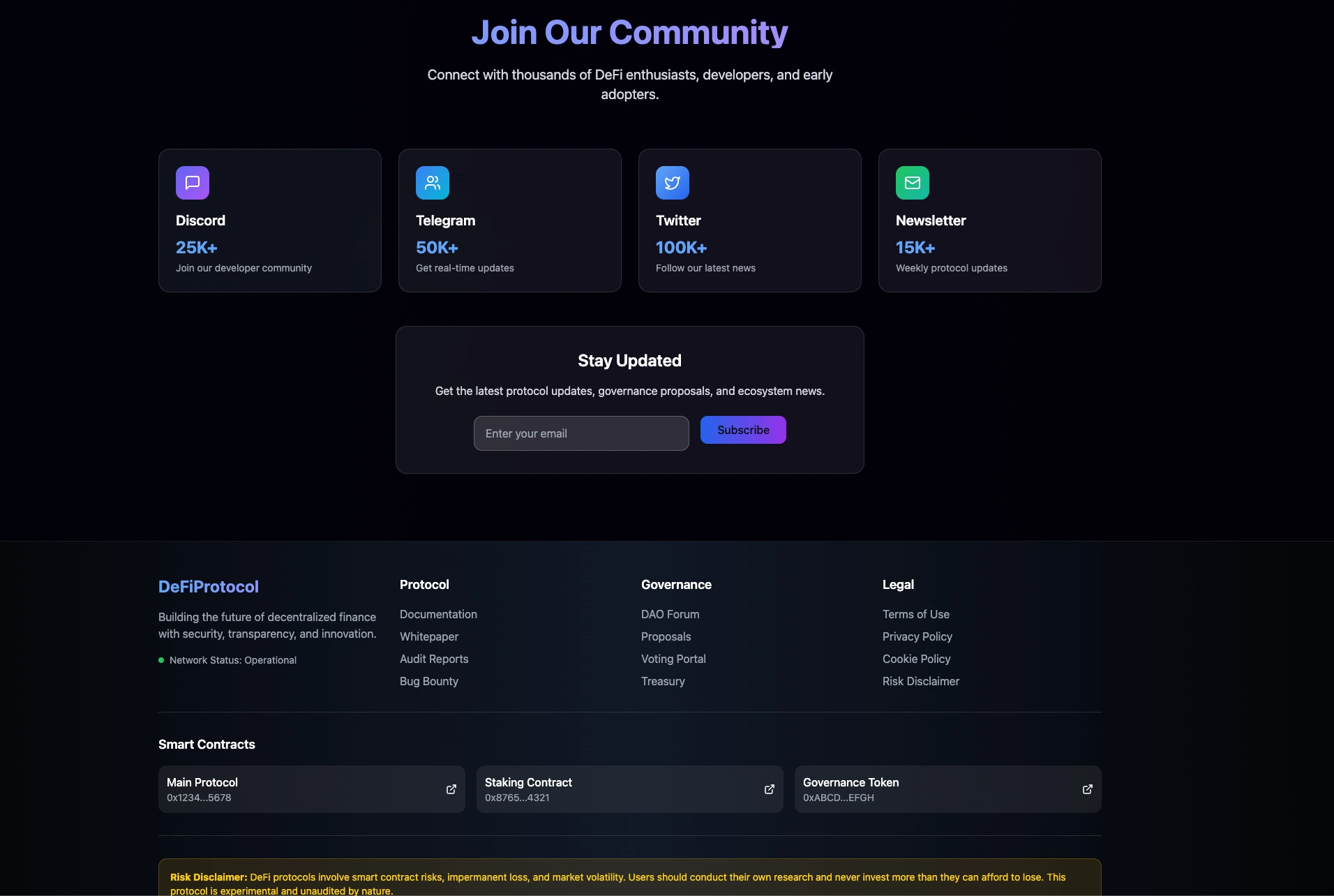This screenshot has width=1334, height=896.
Task: Click the Legal footer column heading
Action: coord(898,585)
